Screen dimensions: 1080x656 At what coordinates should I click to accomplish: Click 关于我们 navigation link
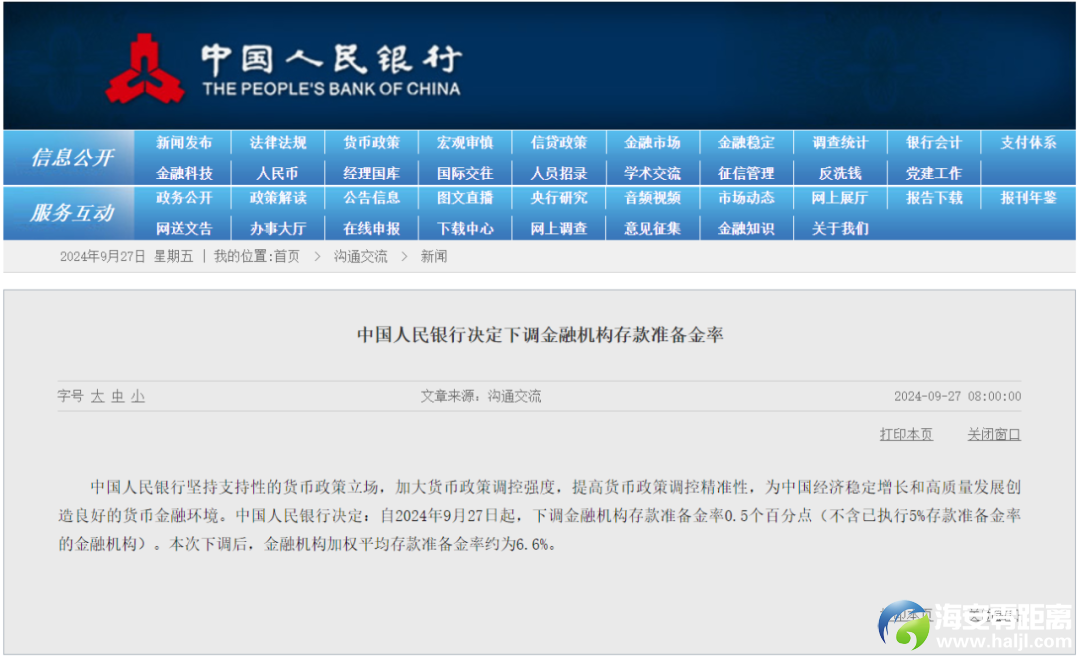tap(840, 228)
